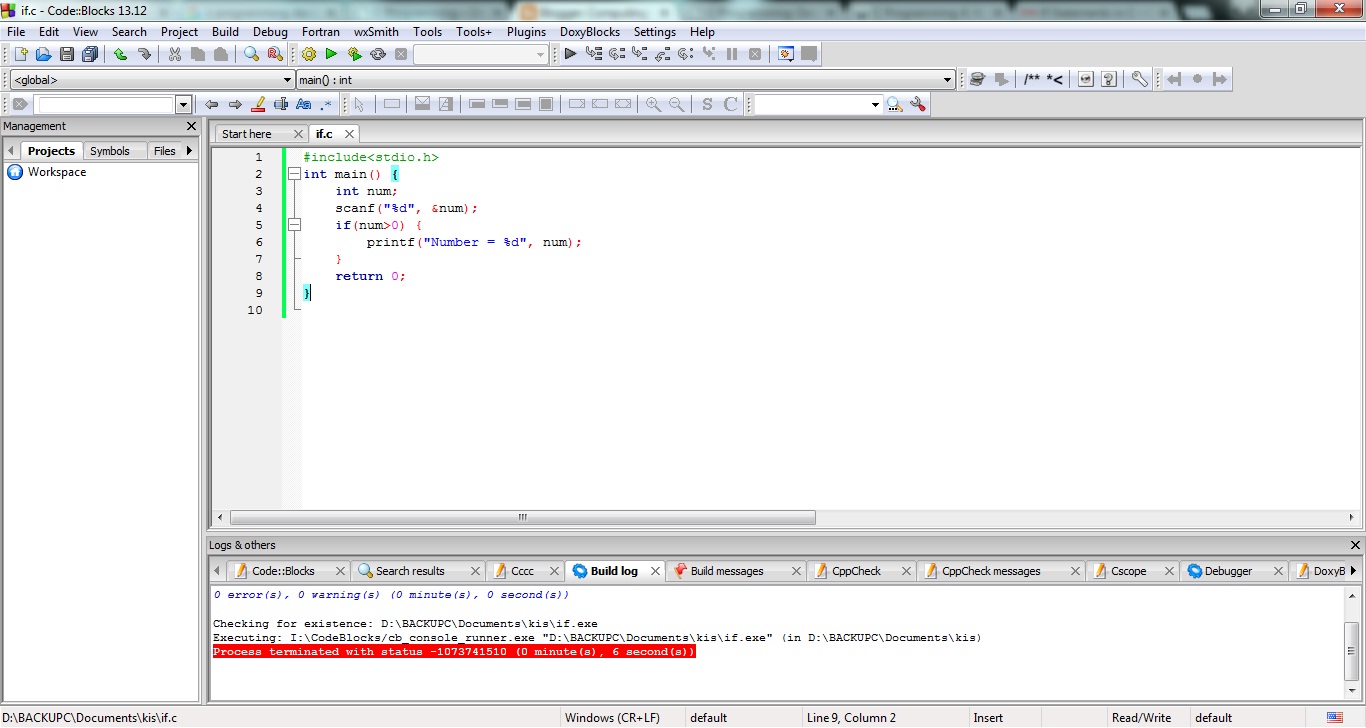
Task: Collapse the if(num>0) code fold
Action: pyautogui.click(x=294, y=224)
